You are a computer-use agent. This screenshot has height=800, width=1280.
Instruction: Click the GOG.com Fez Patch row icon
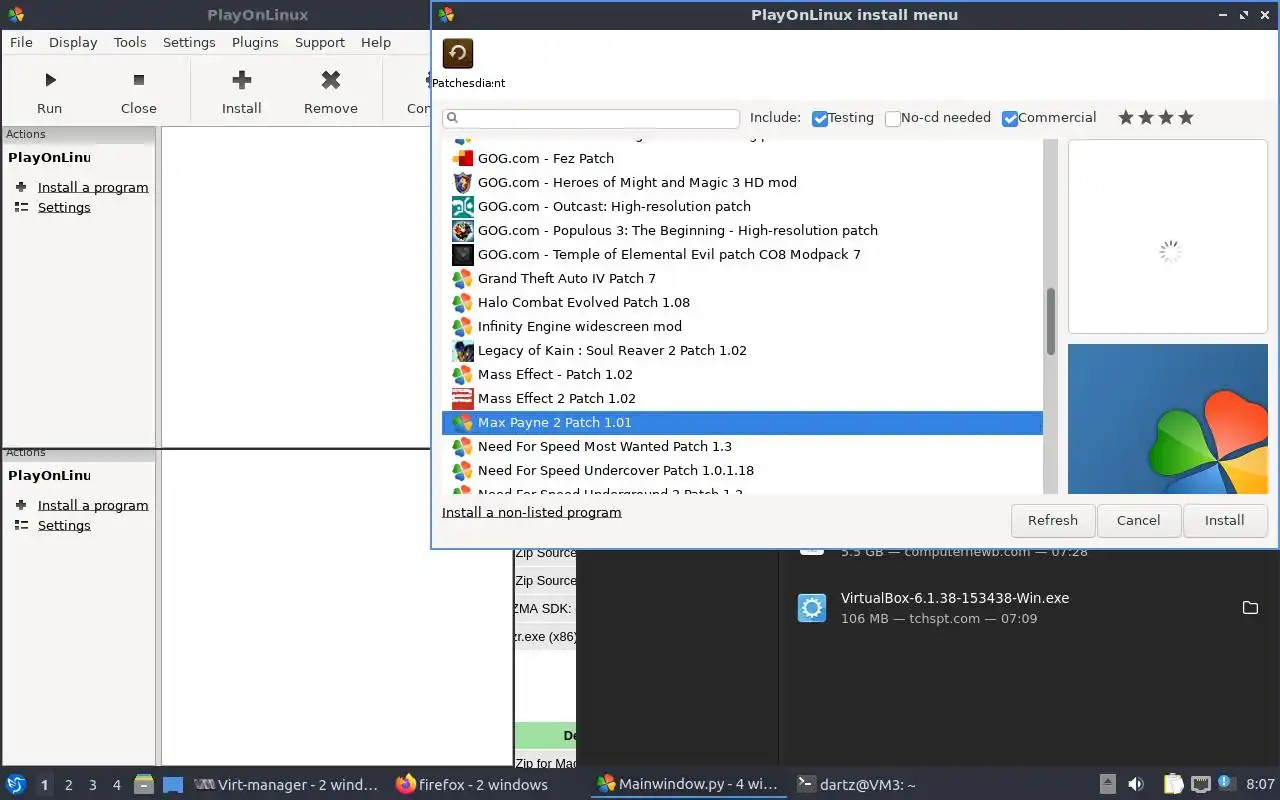coord(462,158)
